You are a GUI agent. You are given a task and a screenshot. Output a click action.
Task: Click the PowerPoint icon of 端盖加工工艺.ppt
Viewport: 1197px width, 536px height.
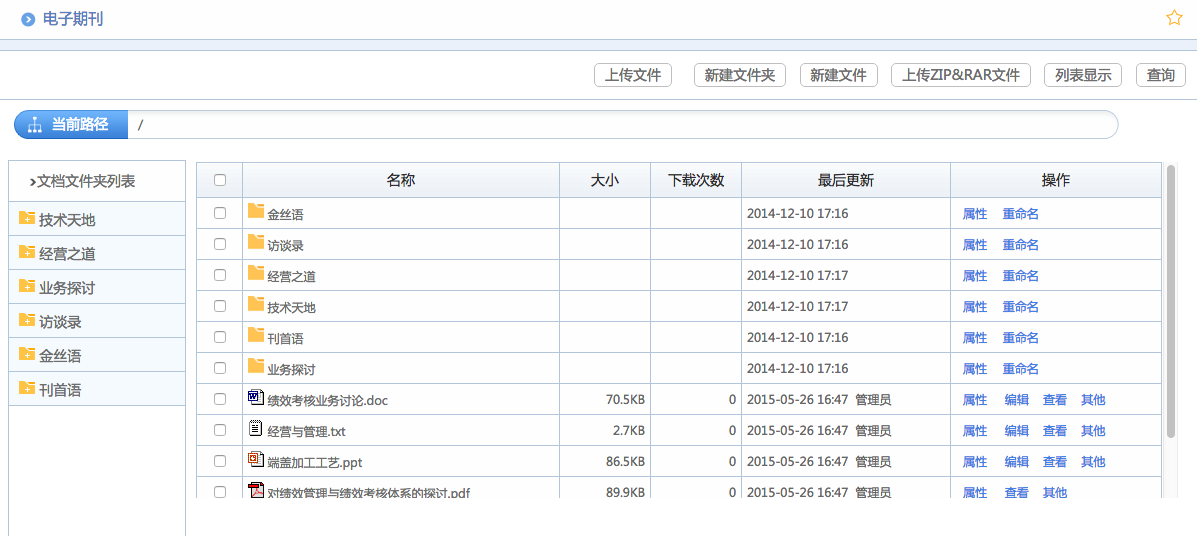(255, 460)
